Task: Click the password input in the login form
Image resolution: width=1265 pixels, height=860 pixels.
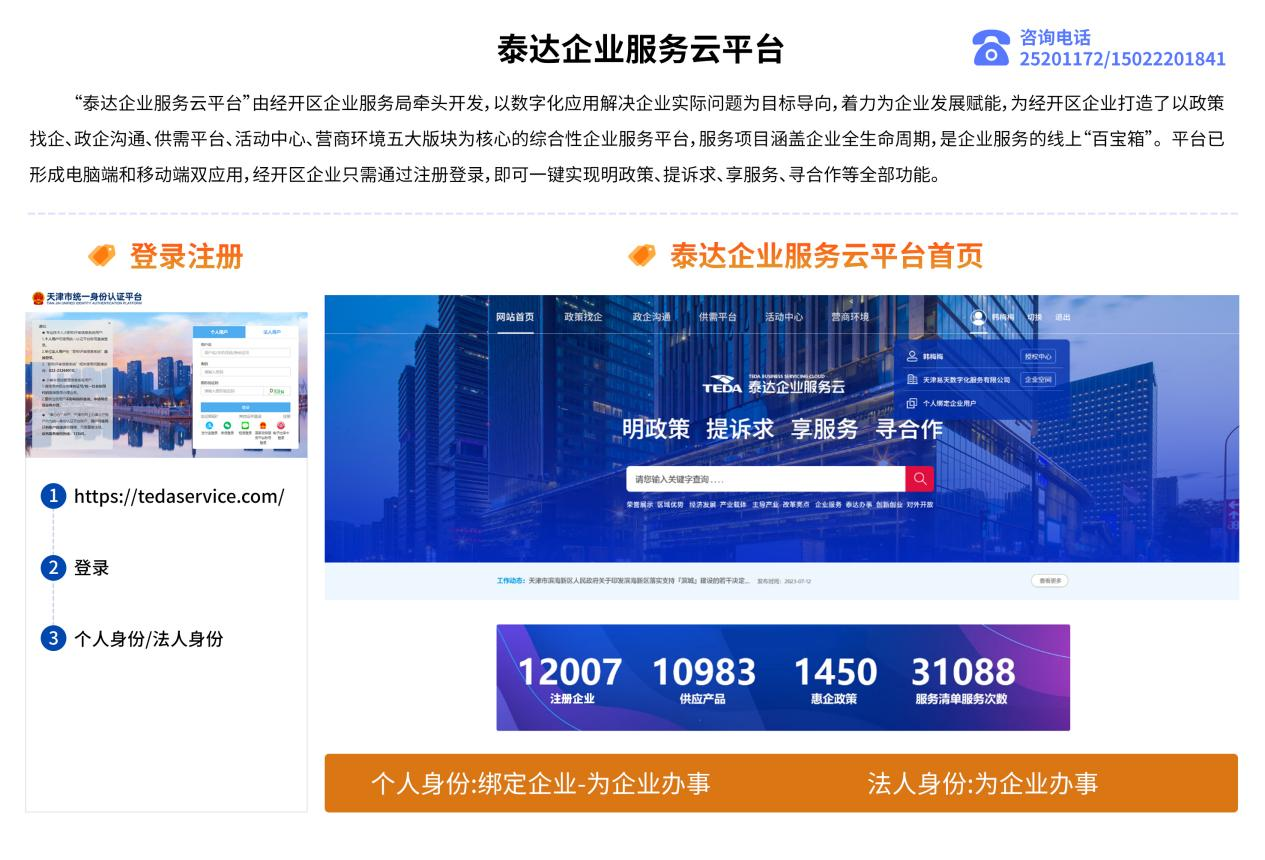Action: (245, 372)
